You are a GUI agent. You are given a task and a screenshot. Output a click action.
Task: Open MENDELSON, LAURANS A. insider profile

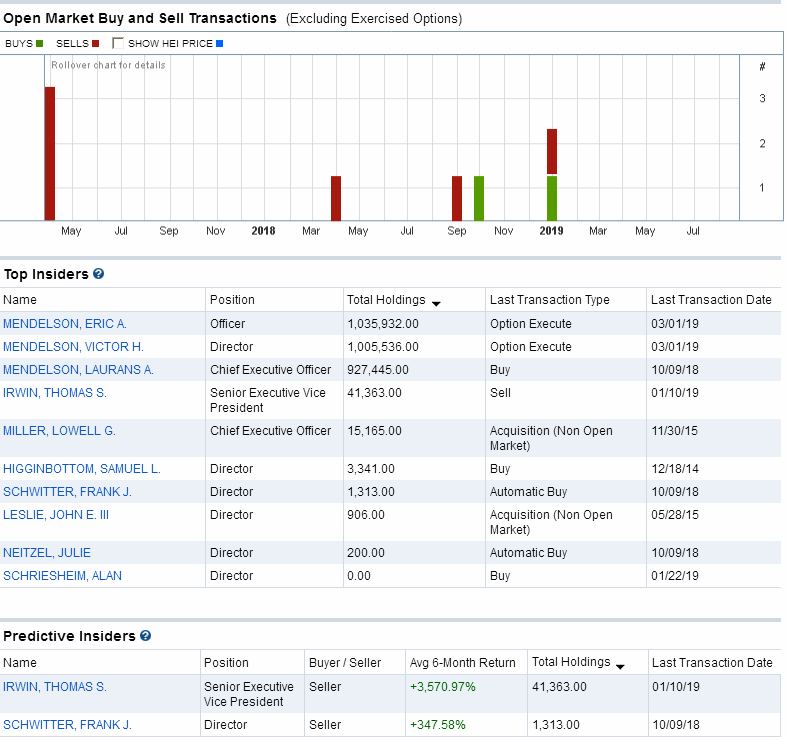78,370
